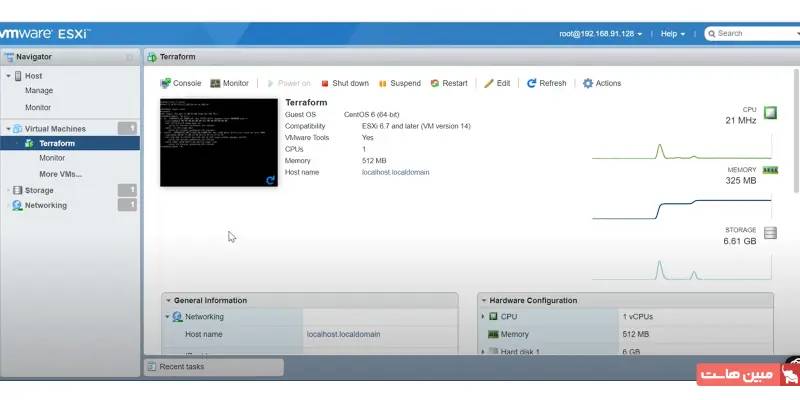Expand the CPU hardware row

pos(483,317)
